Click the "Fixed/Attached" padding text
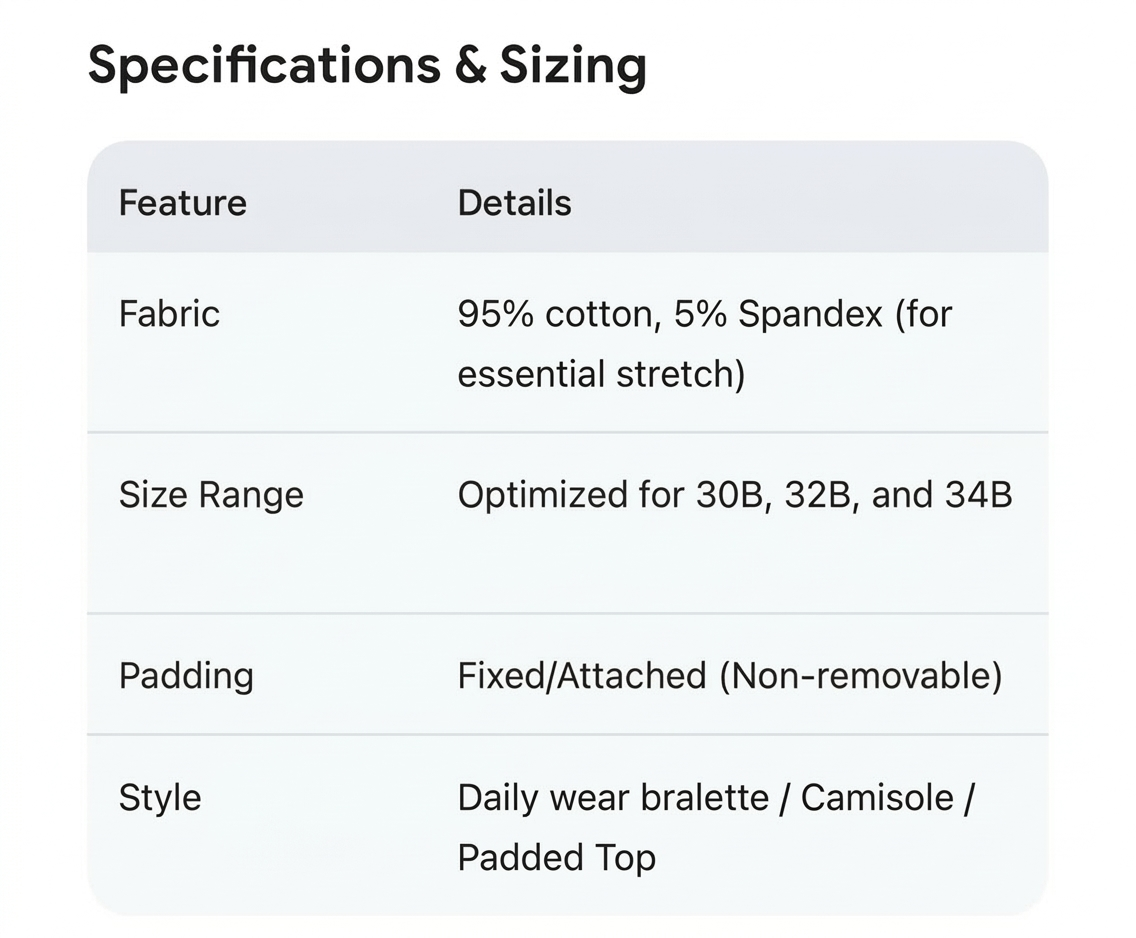Screen dimensions: 1136x938 (x=582, y=676)
